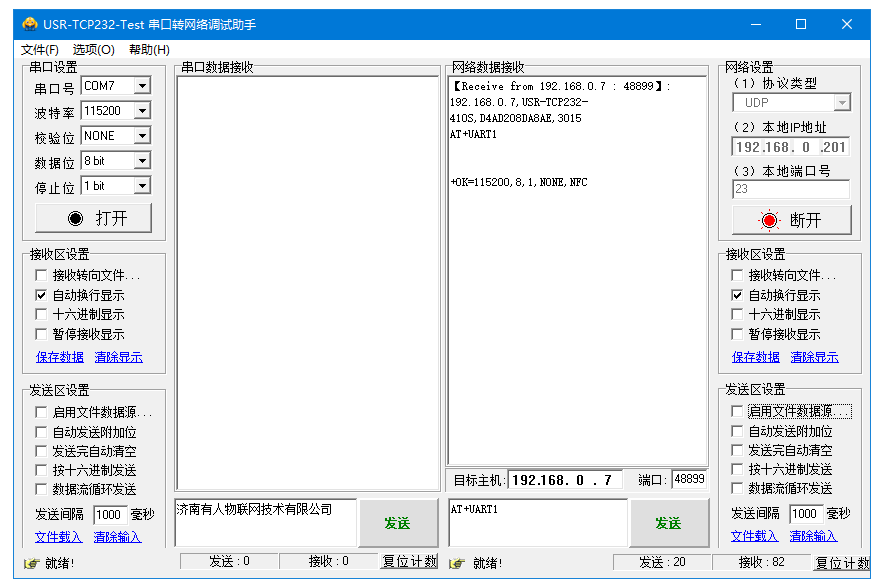The height and width of the screenshot is (587, 881).
Task: Click the 目标主机 IP address field
Action: pos(565,480)
